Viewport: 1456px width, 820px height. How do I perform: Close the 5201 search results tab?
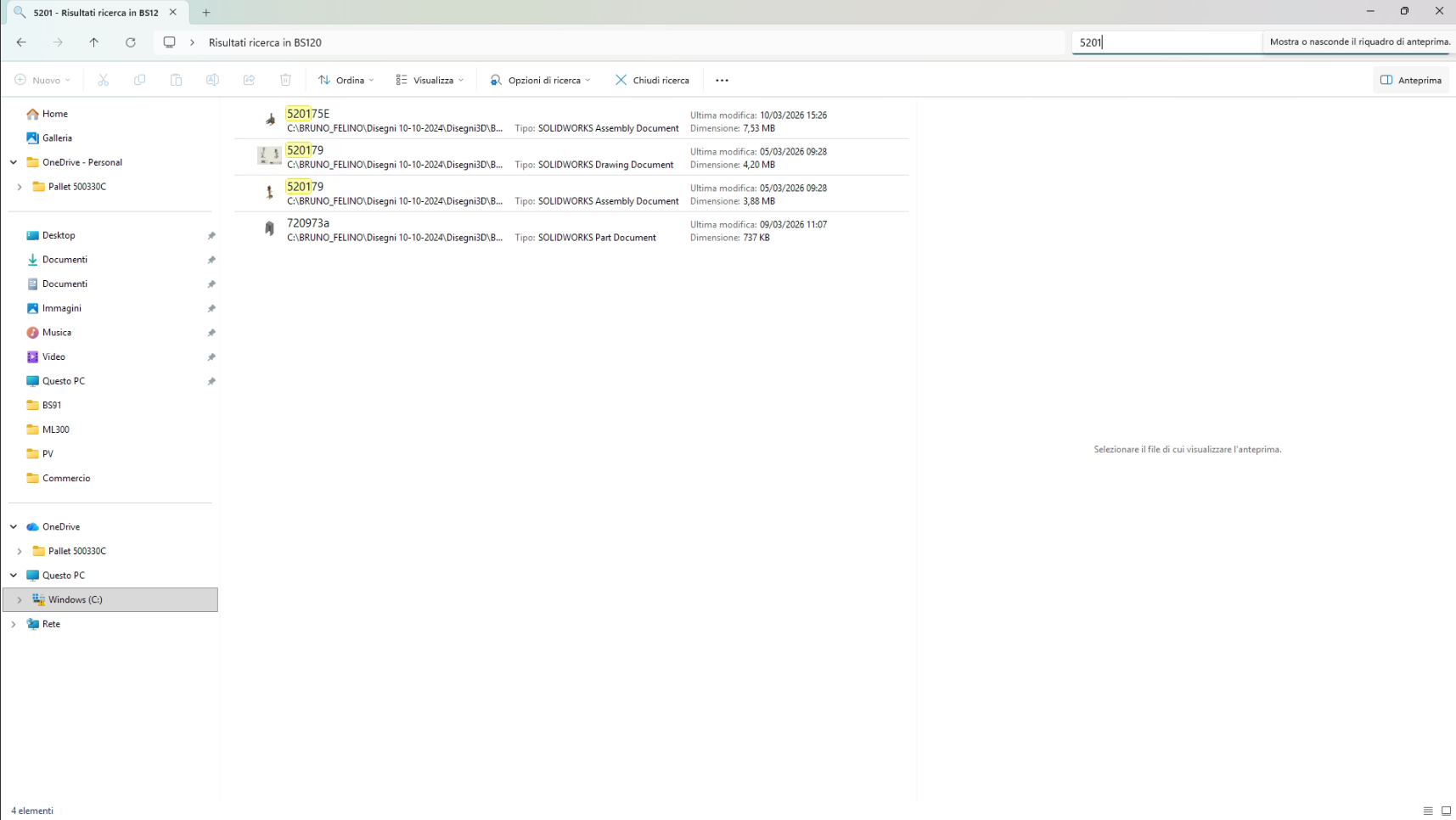pos(173,13)
